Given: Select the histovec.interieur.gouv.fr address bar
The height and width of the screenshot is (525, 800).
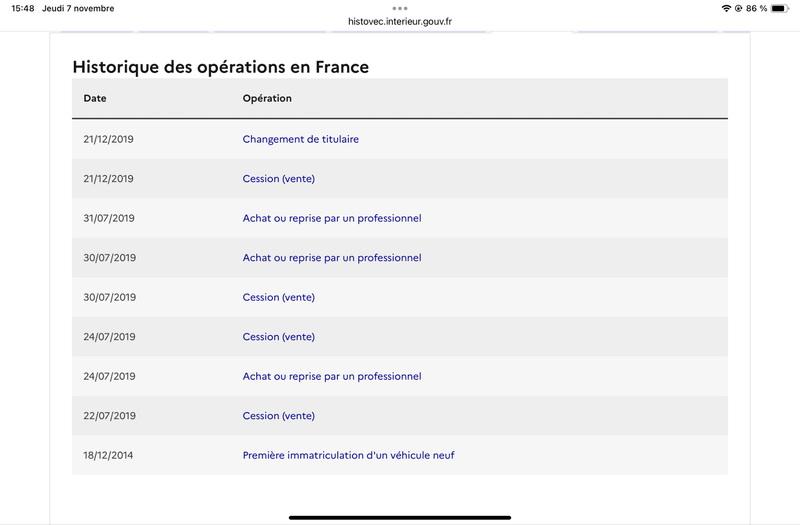Looking at the screenshot, I should pyautogui.click(x=400, y=21).
